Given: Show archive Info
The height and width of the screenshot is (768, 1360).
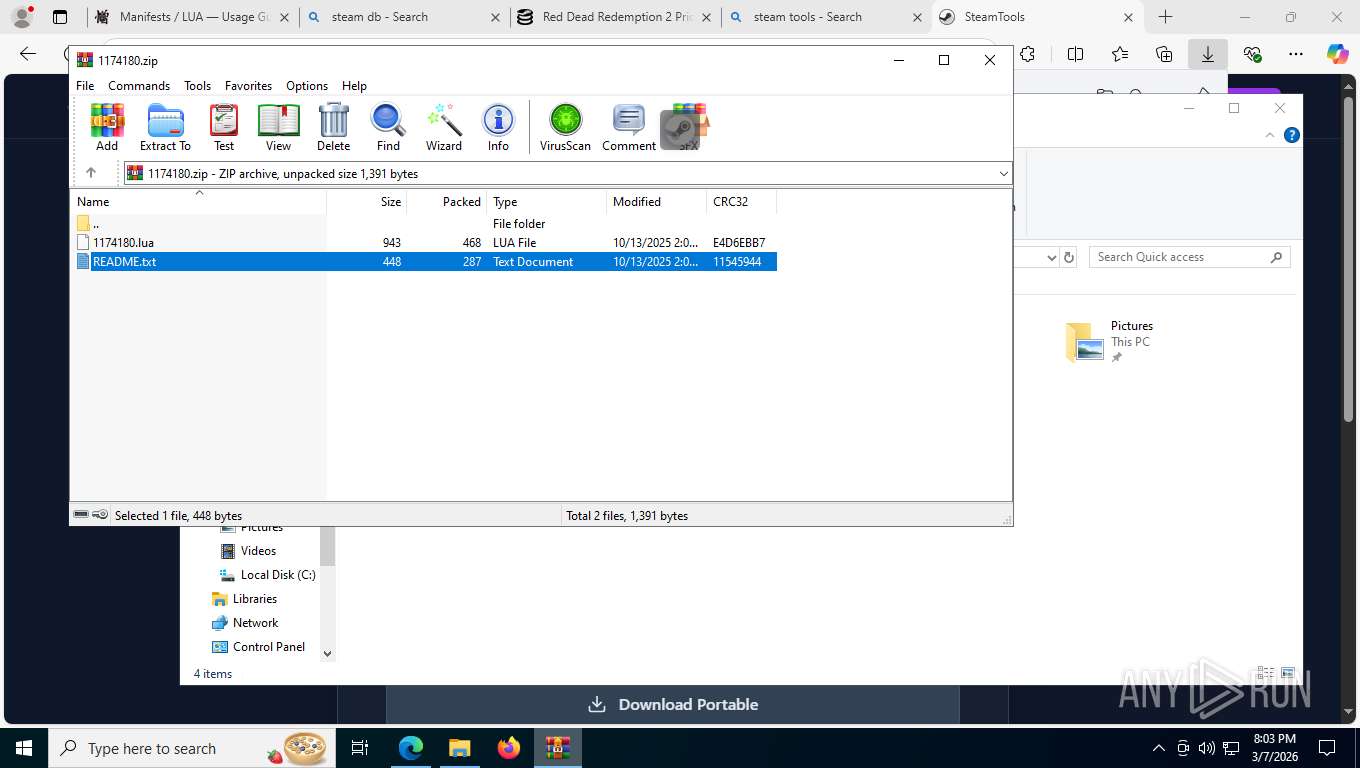Looking at the screenshot, I should click(x=498, y=127).
